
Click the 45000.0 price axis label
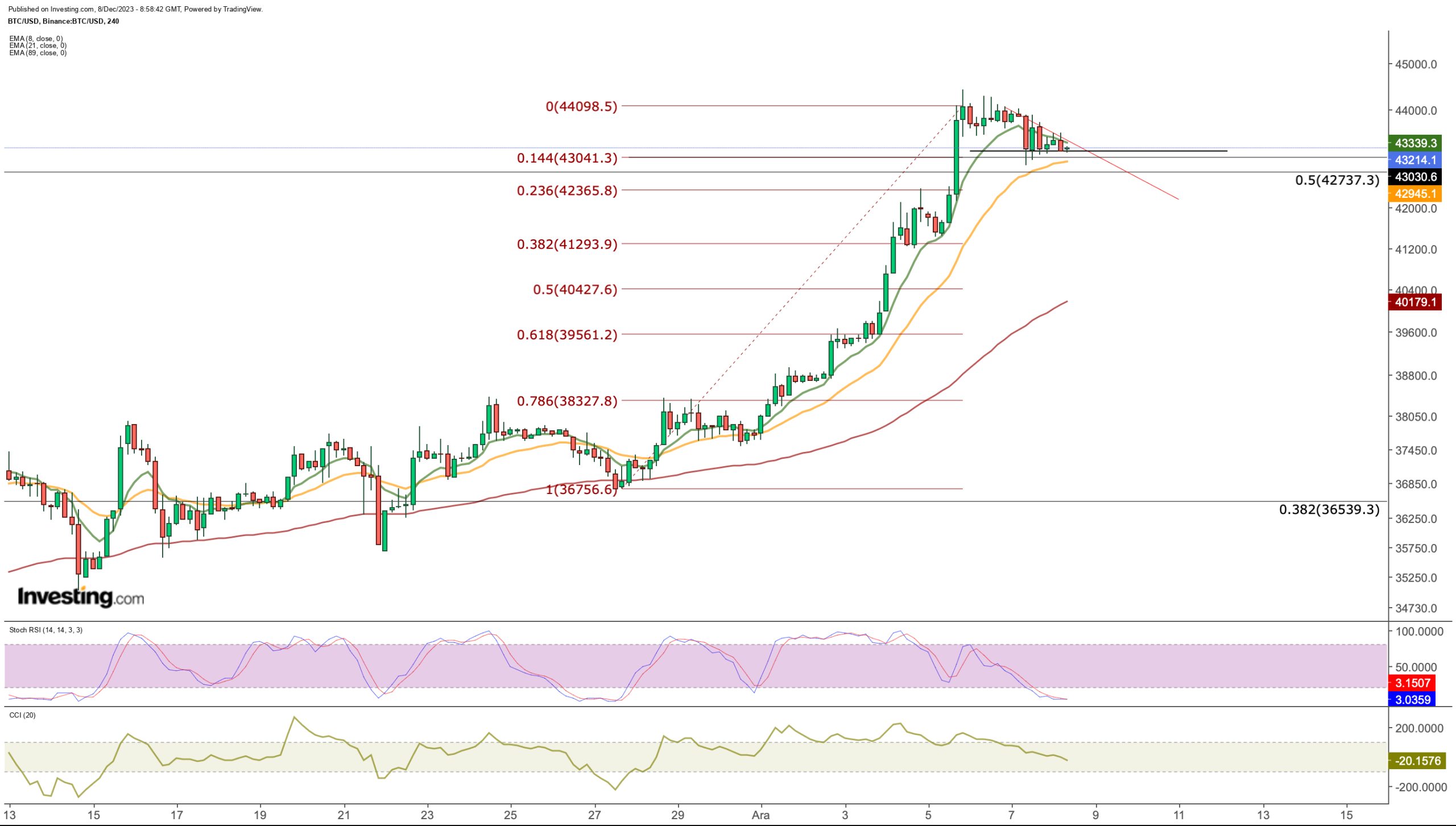point(1416,65)
